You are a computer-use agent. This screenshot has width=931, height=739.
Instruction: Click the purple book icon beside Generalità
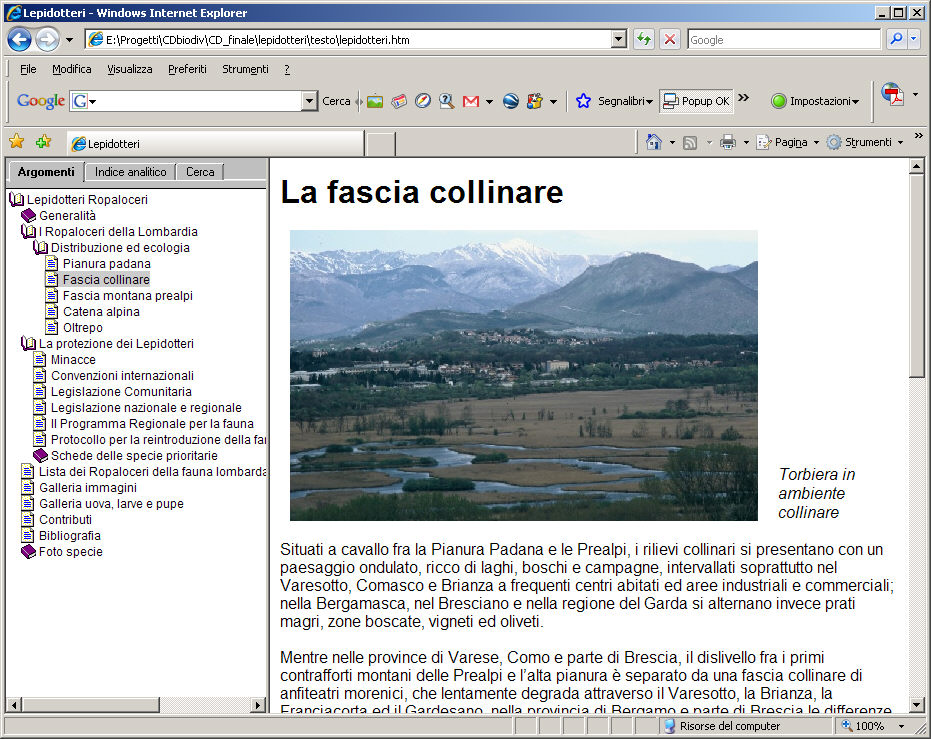click(28, 215)
